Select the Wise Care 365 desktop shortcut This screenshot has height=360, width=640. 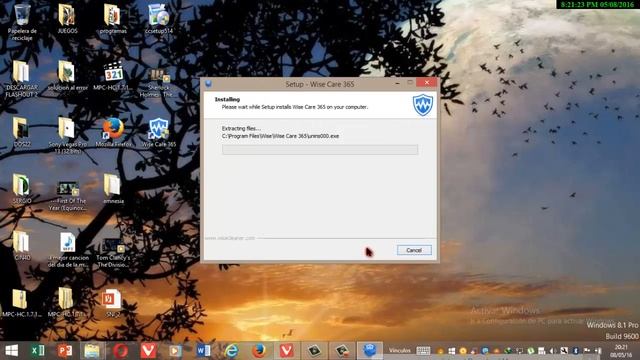click(159, 132)
